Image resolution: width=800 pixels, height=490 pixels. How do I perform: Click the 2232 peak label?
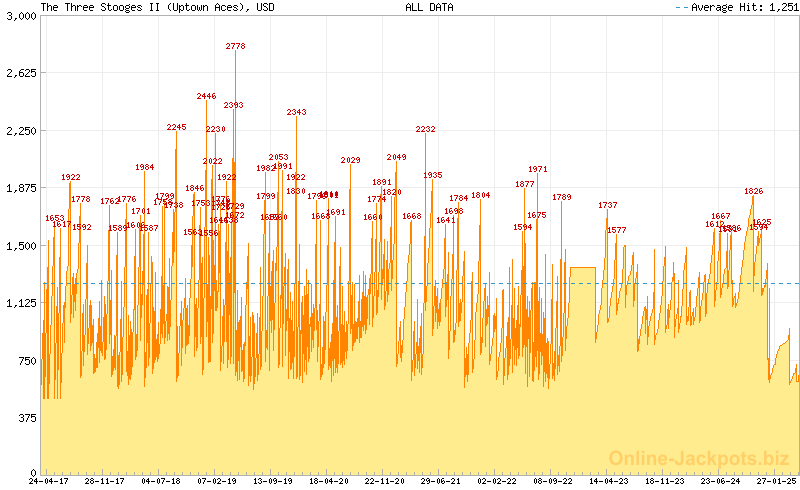tap(425, 129)
